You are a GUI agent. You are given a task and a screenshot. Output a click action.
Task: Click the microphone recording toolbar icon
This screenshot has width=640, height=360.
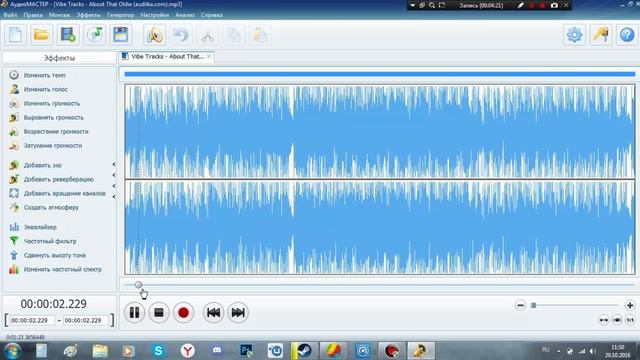(x=154, y=35)
